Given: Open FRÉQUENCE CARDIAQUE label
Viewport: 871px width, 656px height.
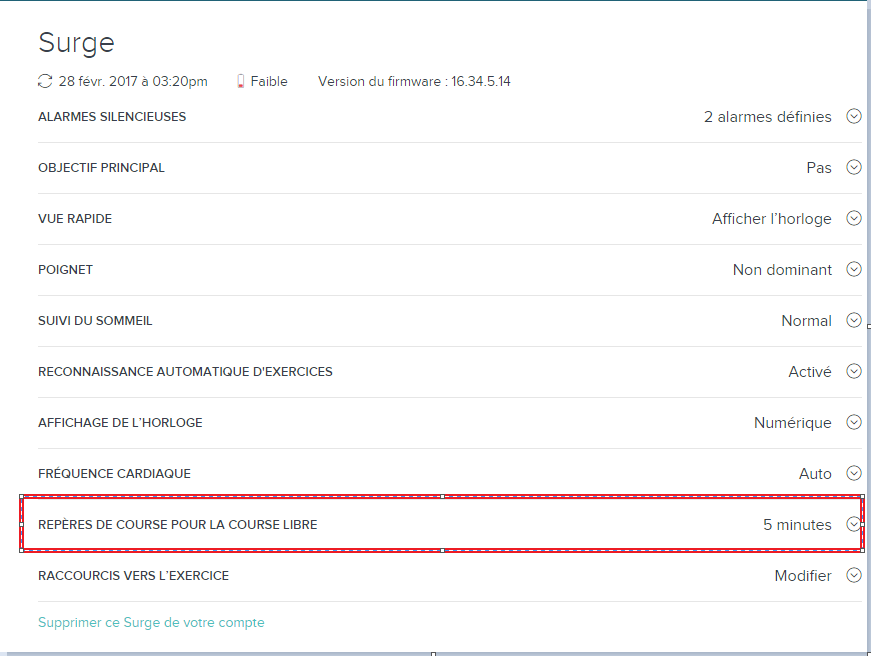Looking at the screenshot, I should [x=114, y=474].
